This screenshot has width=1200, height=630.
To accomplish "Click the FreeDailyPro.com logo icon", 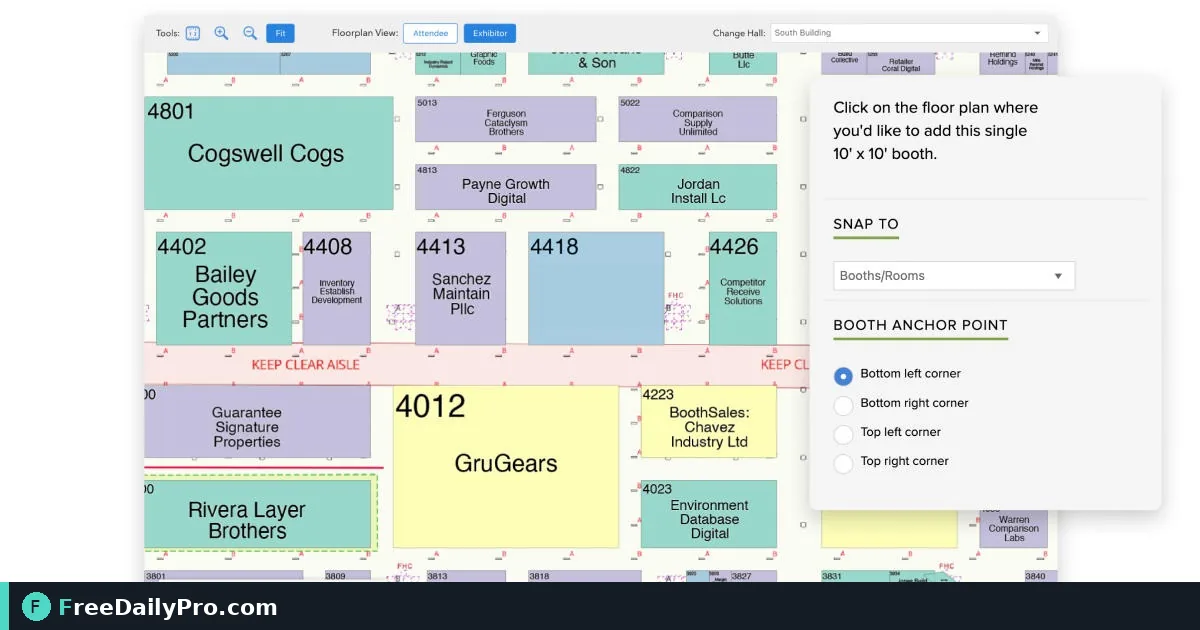I will coord(37,606).
